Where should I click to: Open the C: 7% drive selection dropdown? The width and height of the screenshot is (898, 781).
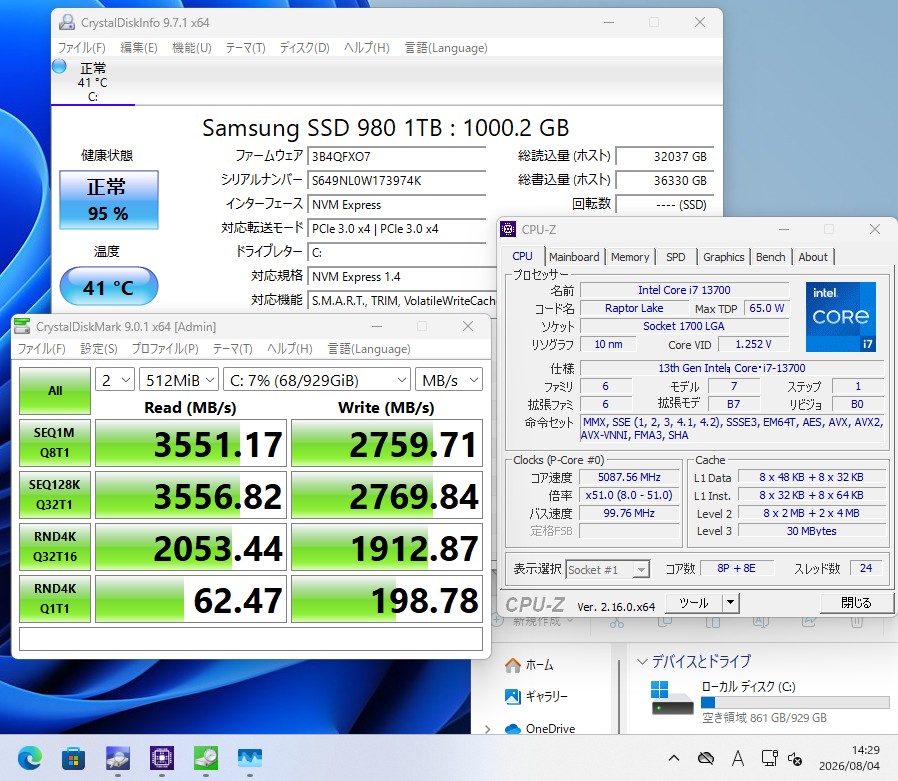pyautogui.click(x=317, y=380)
